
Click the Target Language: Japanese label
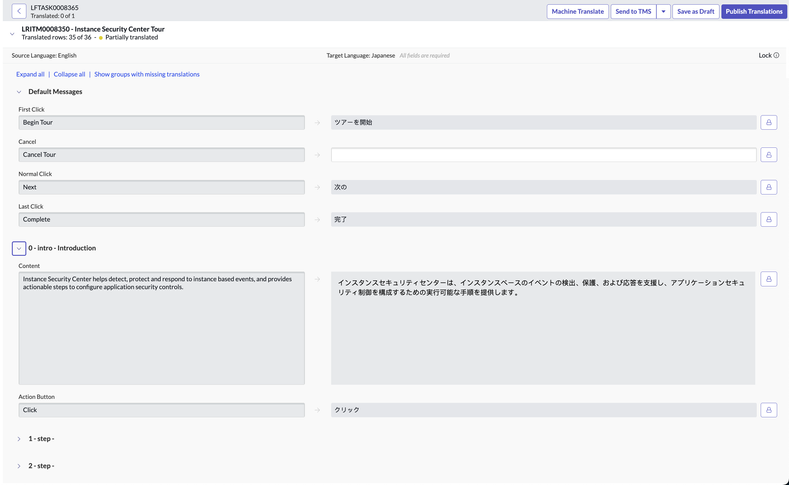(x=360, y=55)
